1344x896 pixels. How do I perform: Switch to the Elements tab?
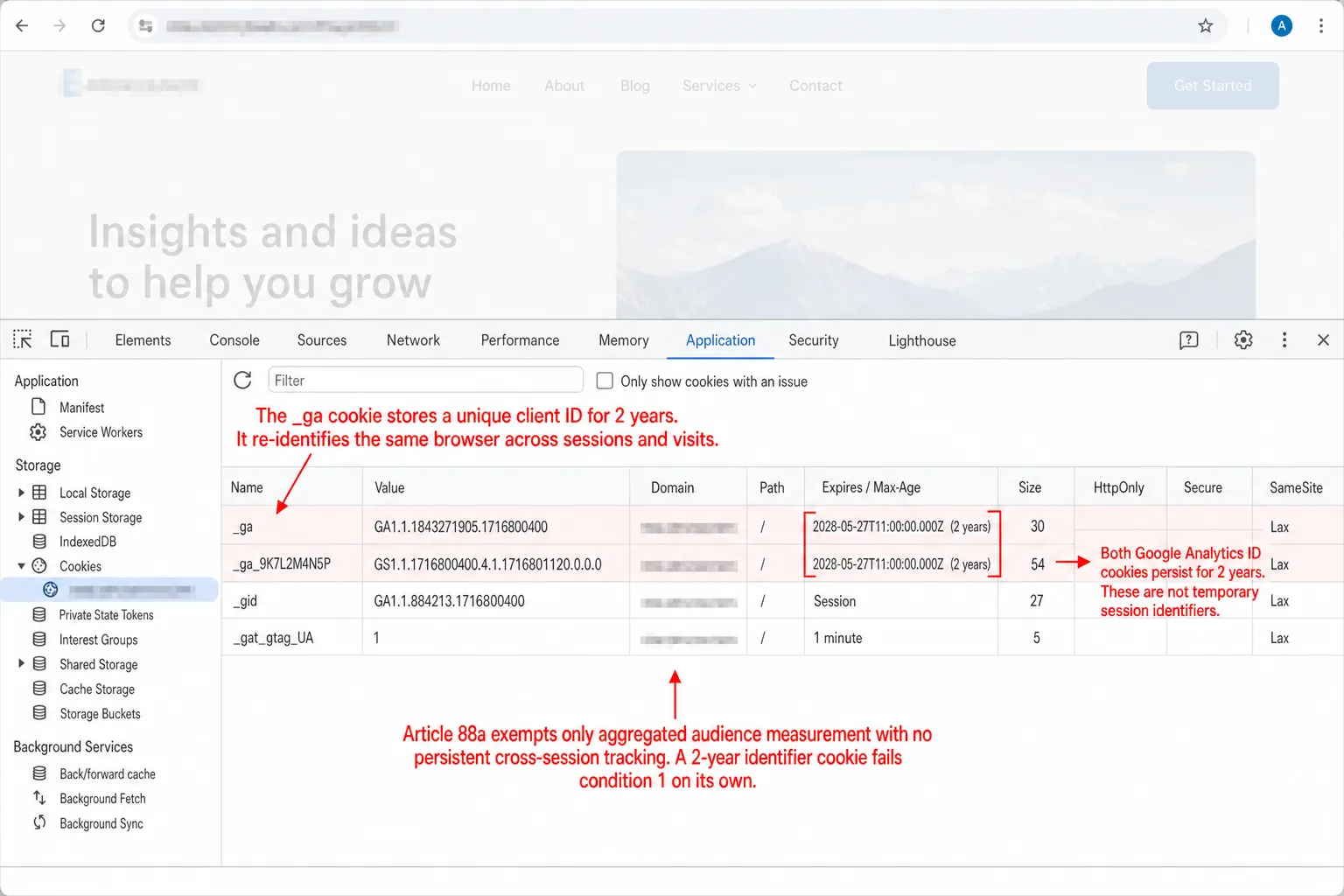pos(143,340)
